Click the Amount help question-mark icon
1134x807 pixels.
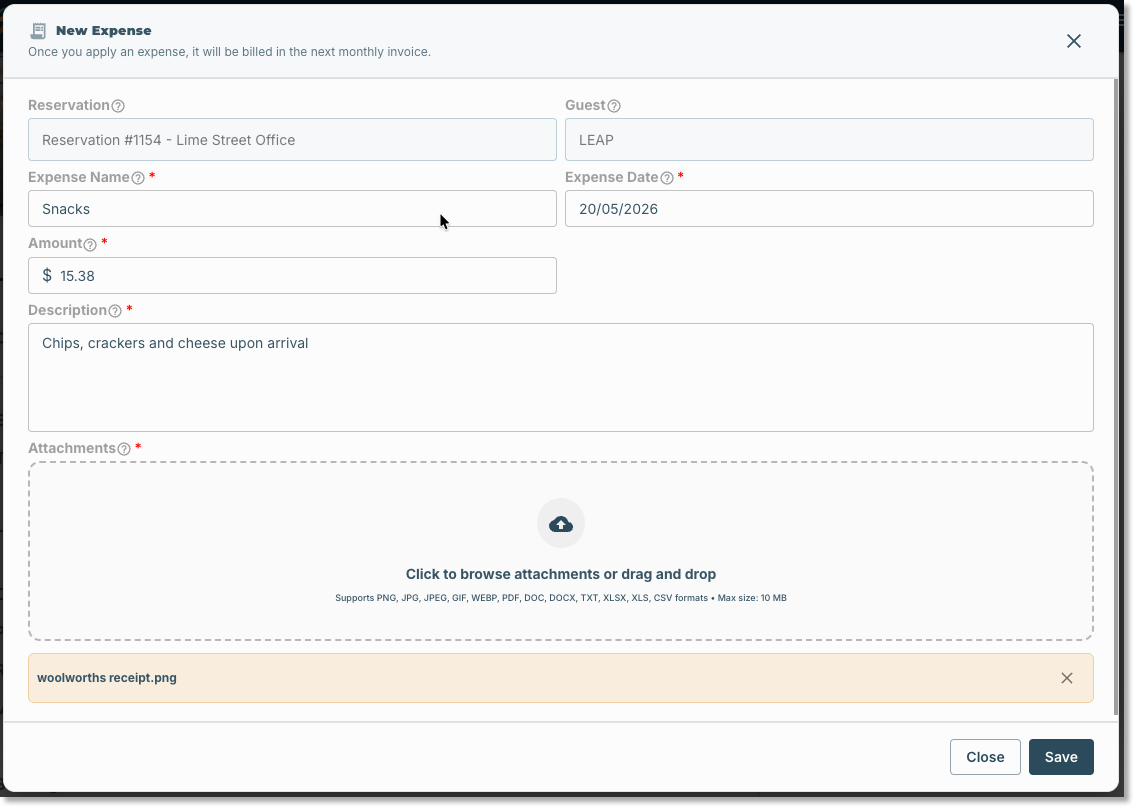(90, 244)
